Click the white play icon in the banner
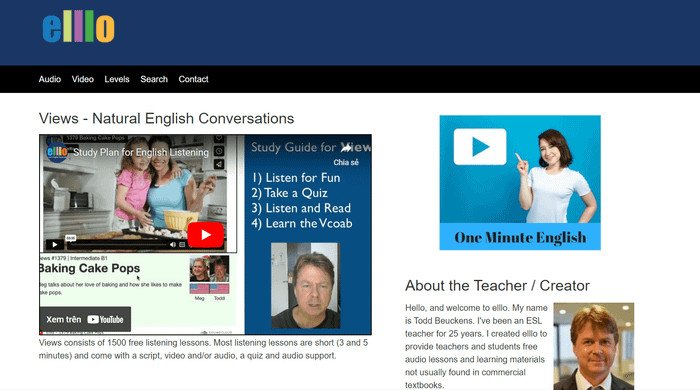700x390 pixels. click(480, 147)
